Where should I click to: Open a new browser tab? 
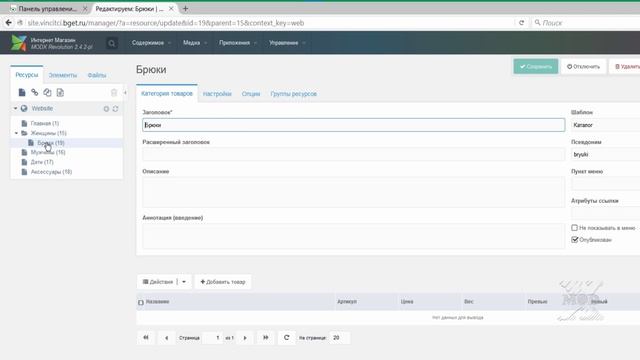(x=185, y=8)
